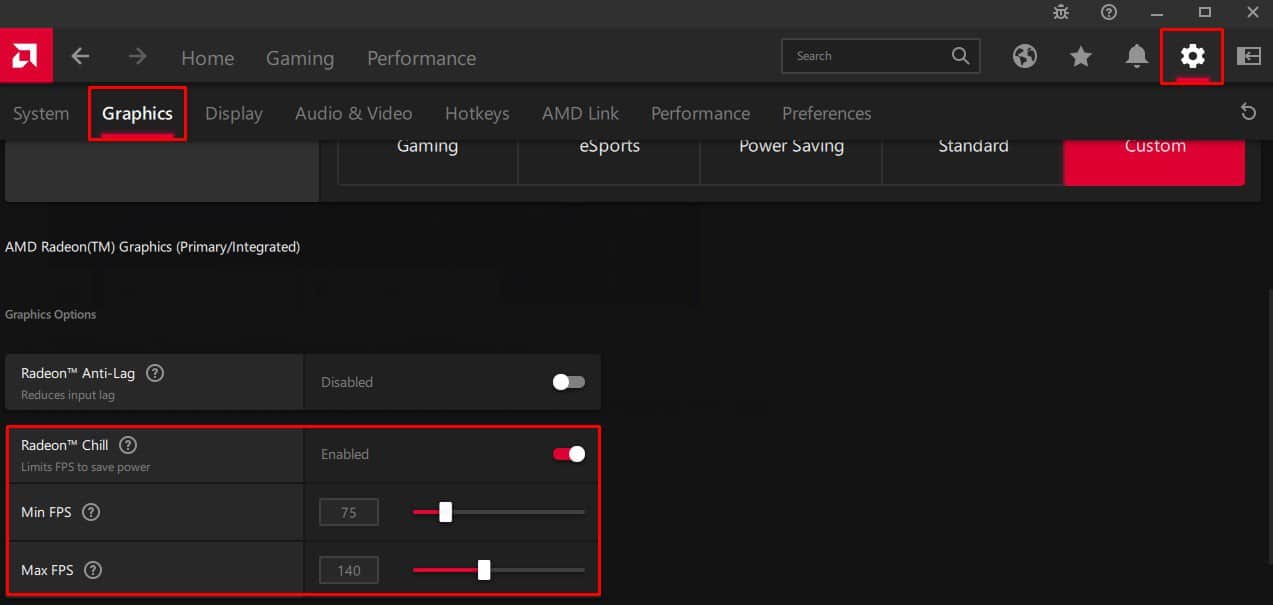Switch to the Audio & Video tab
1273x605 pixels.
(353, 114)
